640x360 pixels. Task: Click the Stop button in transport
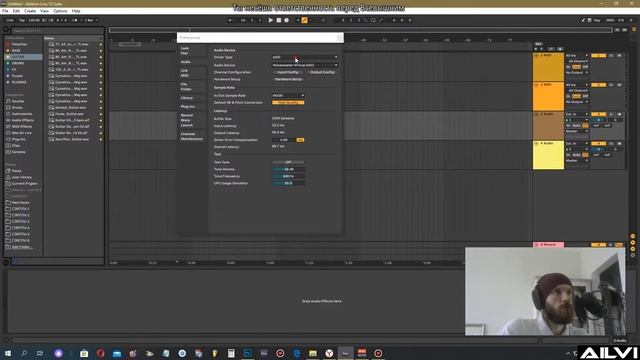279,20
